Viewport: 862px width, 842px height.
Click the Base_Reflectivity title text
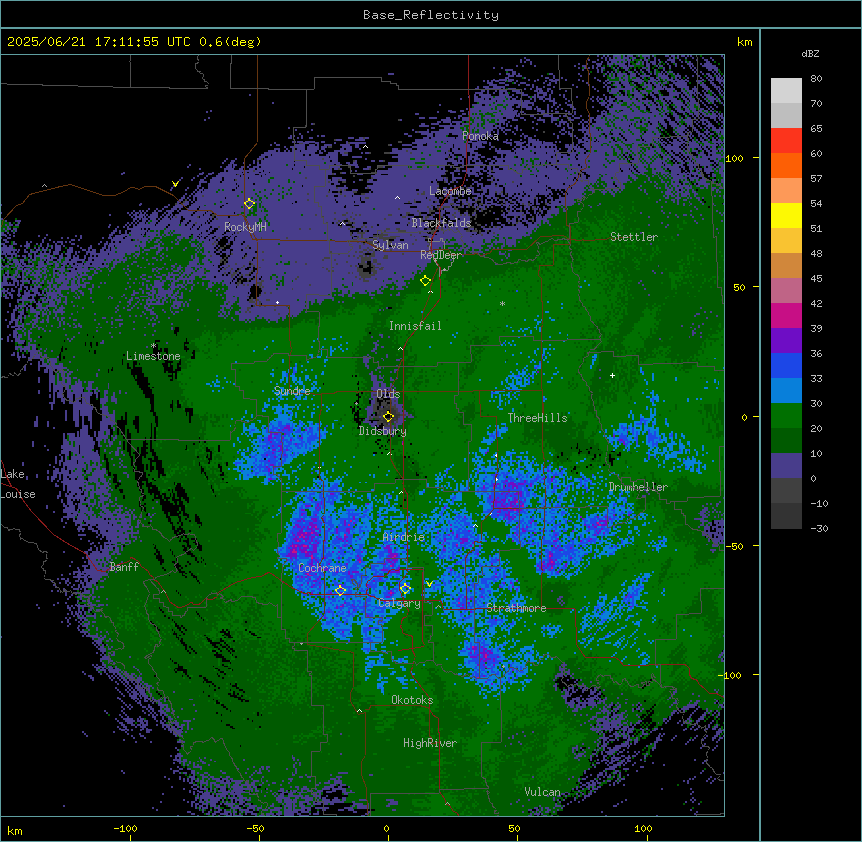pos(431,15)
